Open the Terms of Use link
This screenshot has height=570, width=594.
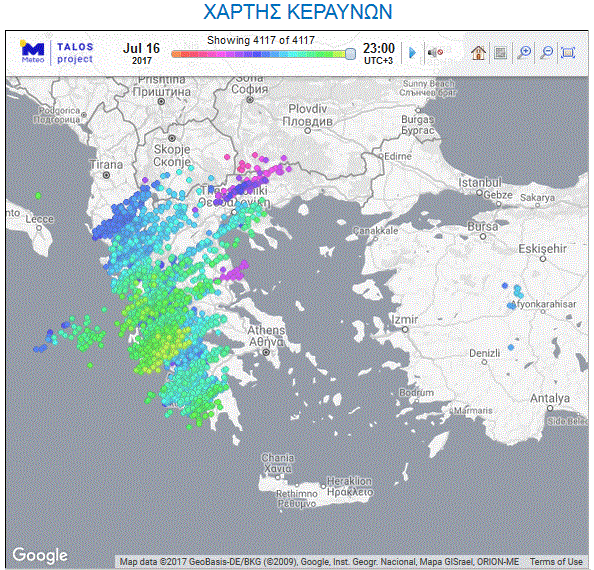tap(556, 562)
